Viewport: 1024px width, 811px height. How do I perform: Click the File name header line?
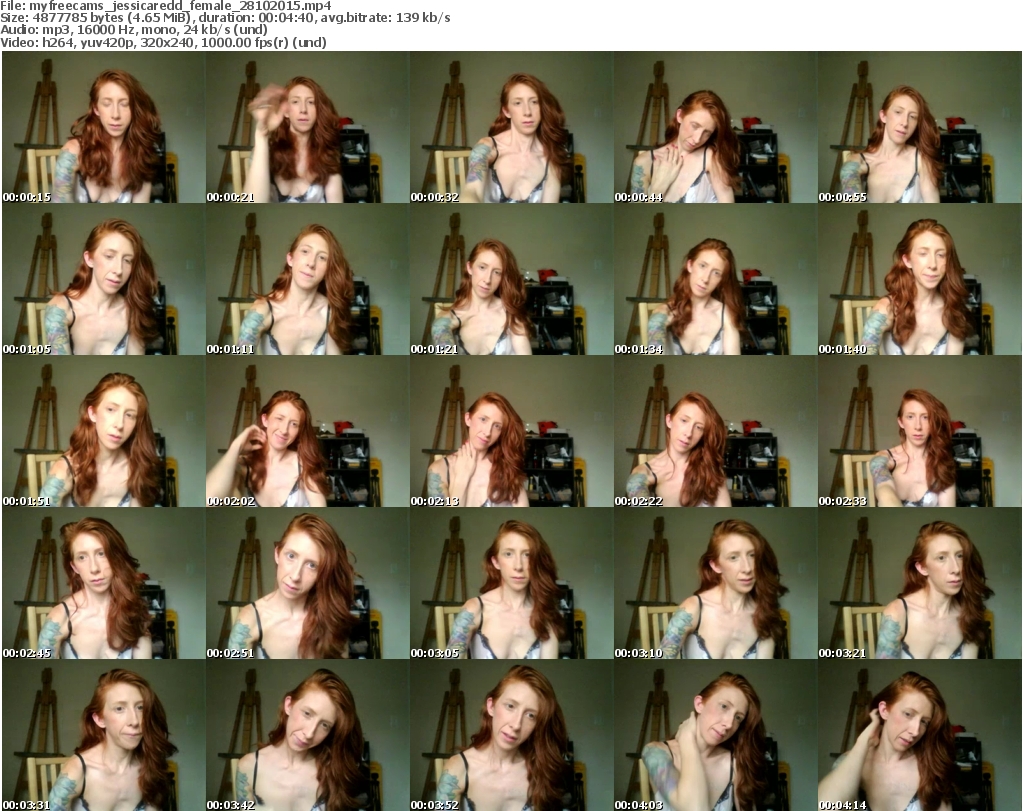[x=166, y=6]
